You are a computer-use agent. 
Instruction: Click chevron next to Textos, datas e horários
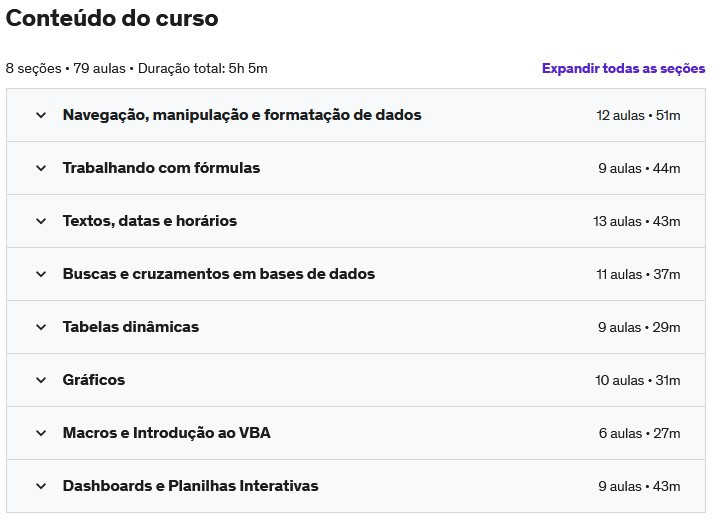(41, 221)
